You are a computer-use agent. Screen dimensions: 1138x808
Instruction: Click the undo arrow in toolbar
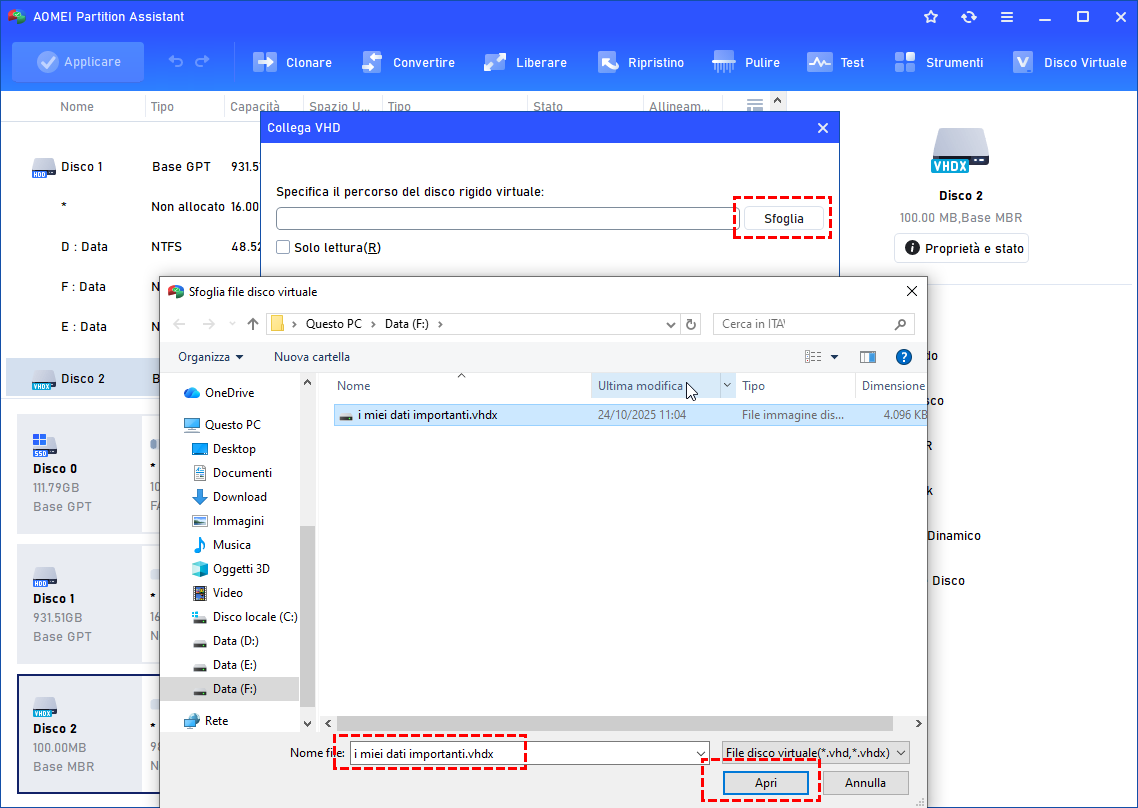(x=176, y=62)
